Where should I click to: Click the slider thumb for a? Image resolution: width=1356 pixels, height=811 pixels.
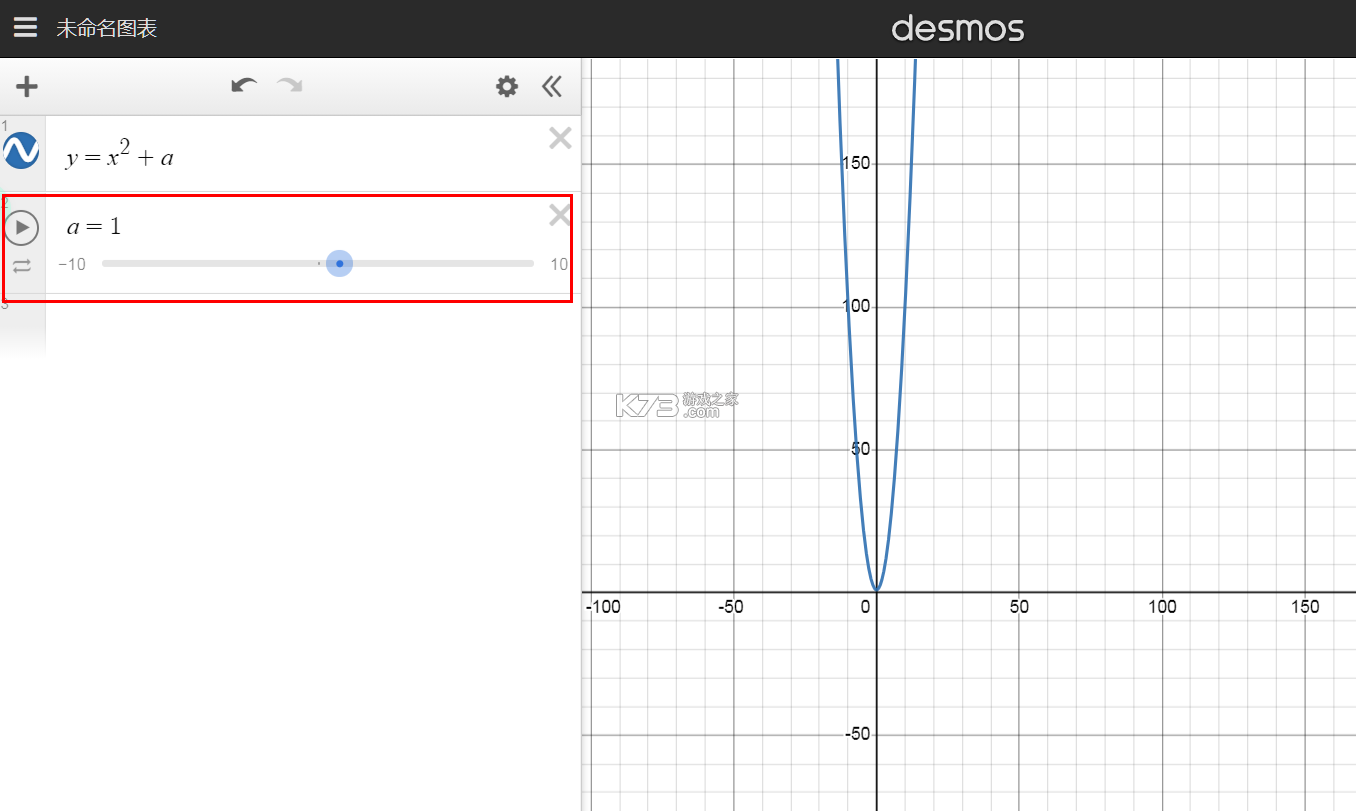tap(340, 264)
